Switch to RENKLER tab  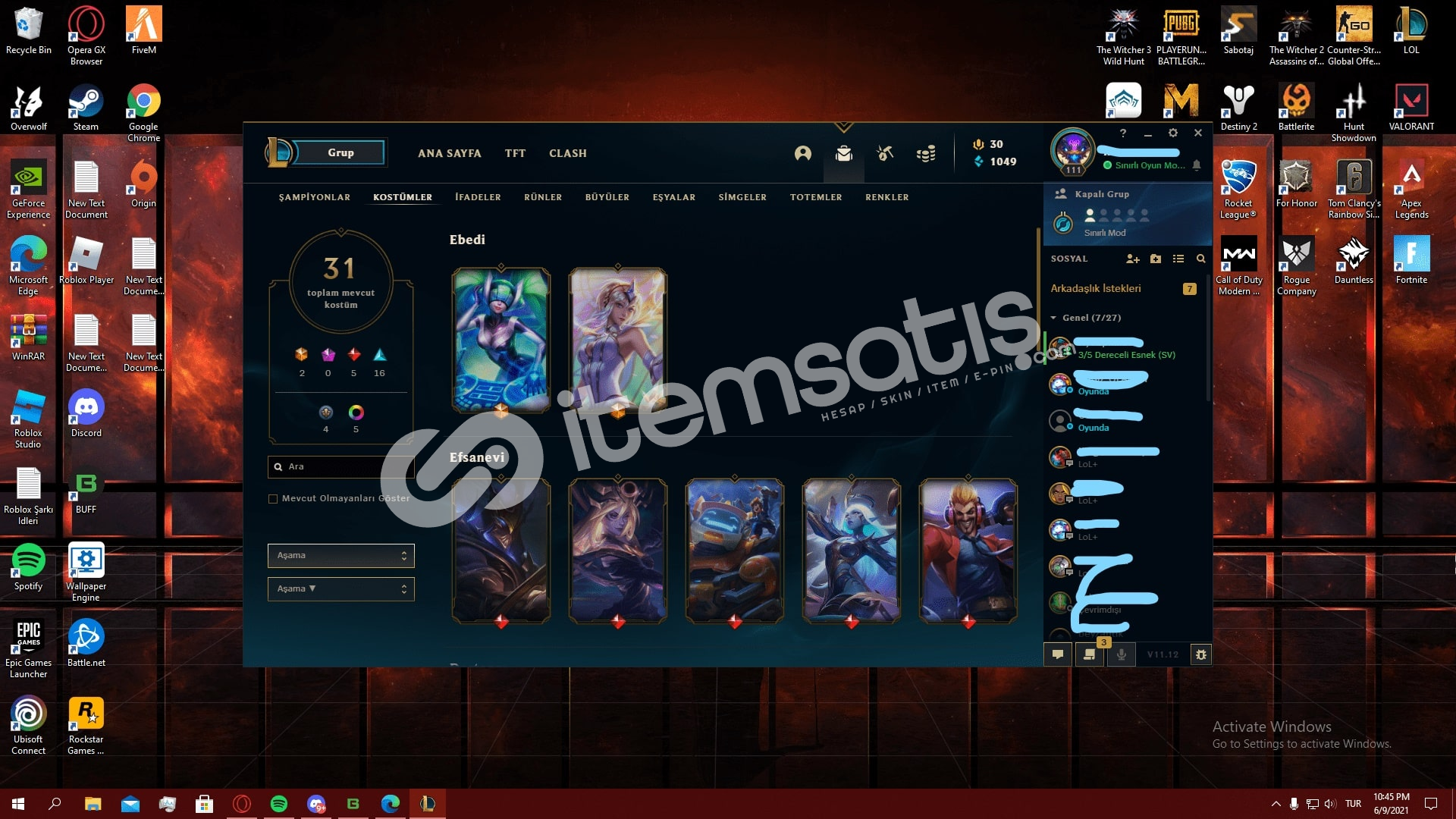pos(887,197)
